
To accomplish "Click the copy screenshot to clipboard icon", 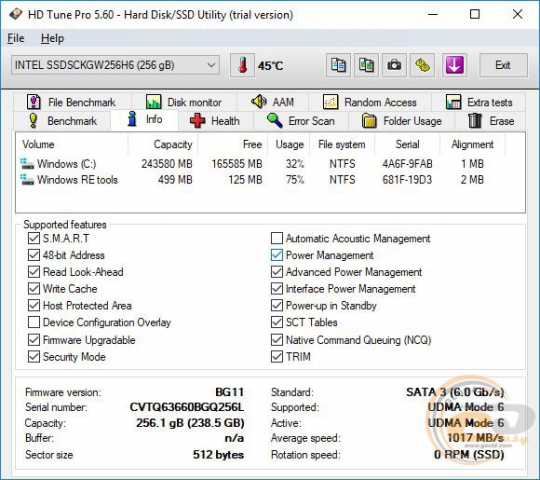I will [x=366, y=65].
